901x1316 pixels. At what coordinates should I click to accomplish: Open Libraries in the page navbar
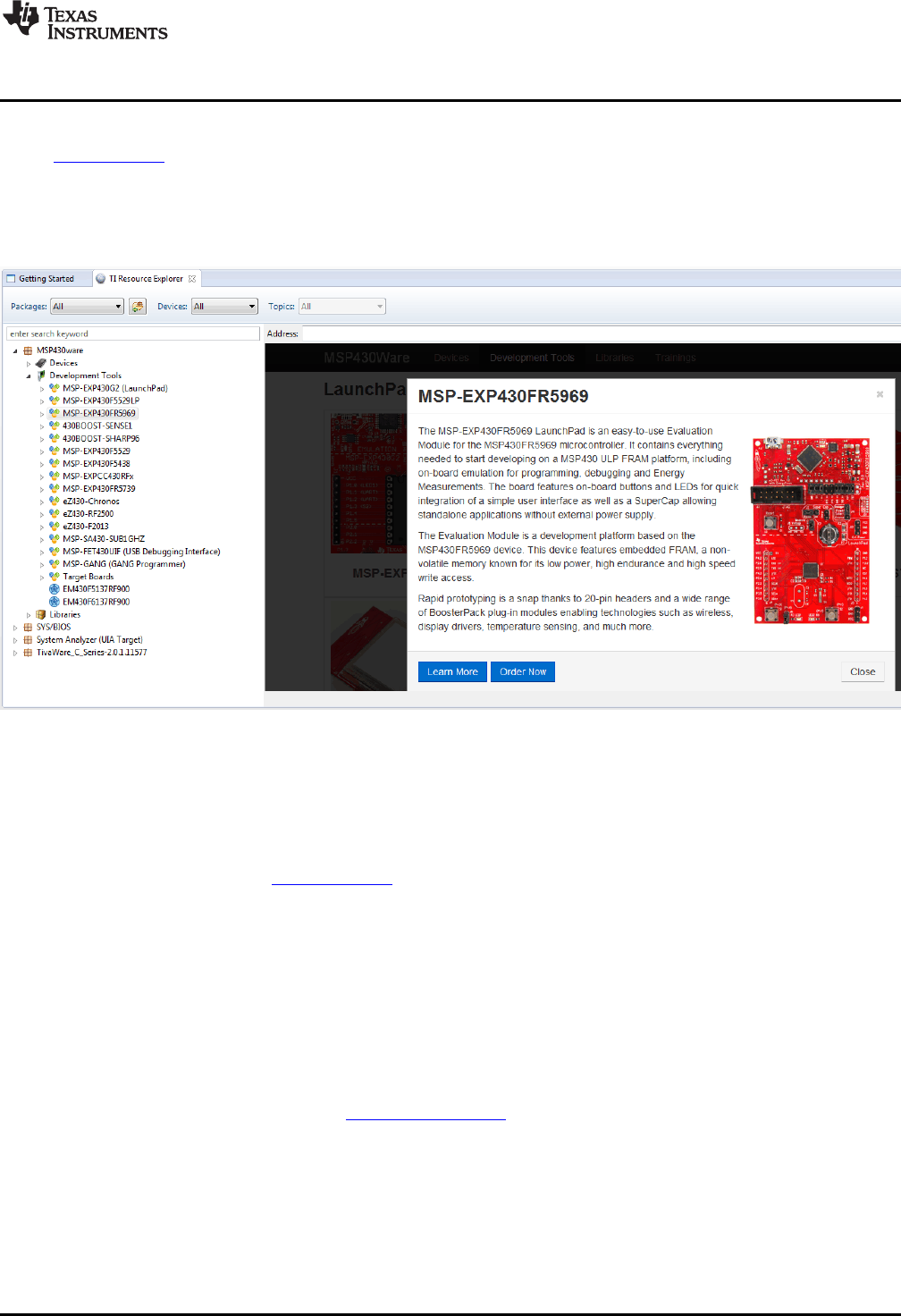pyautogui.click(x=615, y=358)
